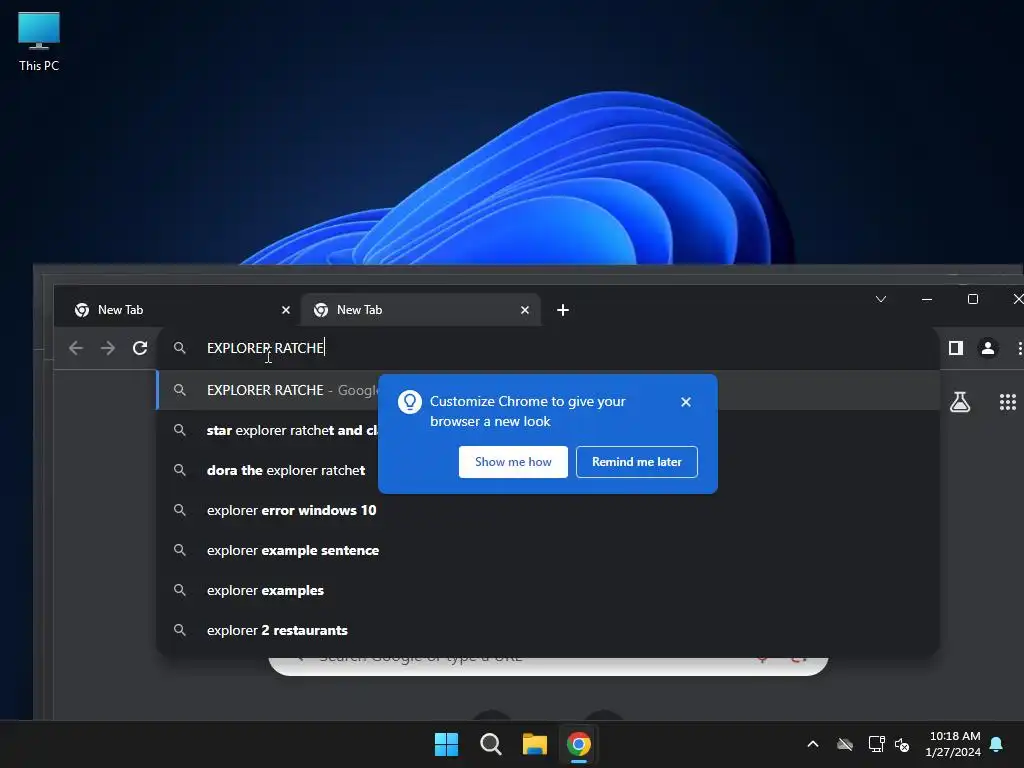Dismiss the Customize Chrome popup

[686, 402]
